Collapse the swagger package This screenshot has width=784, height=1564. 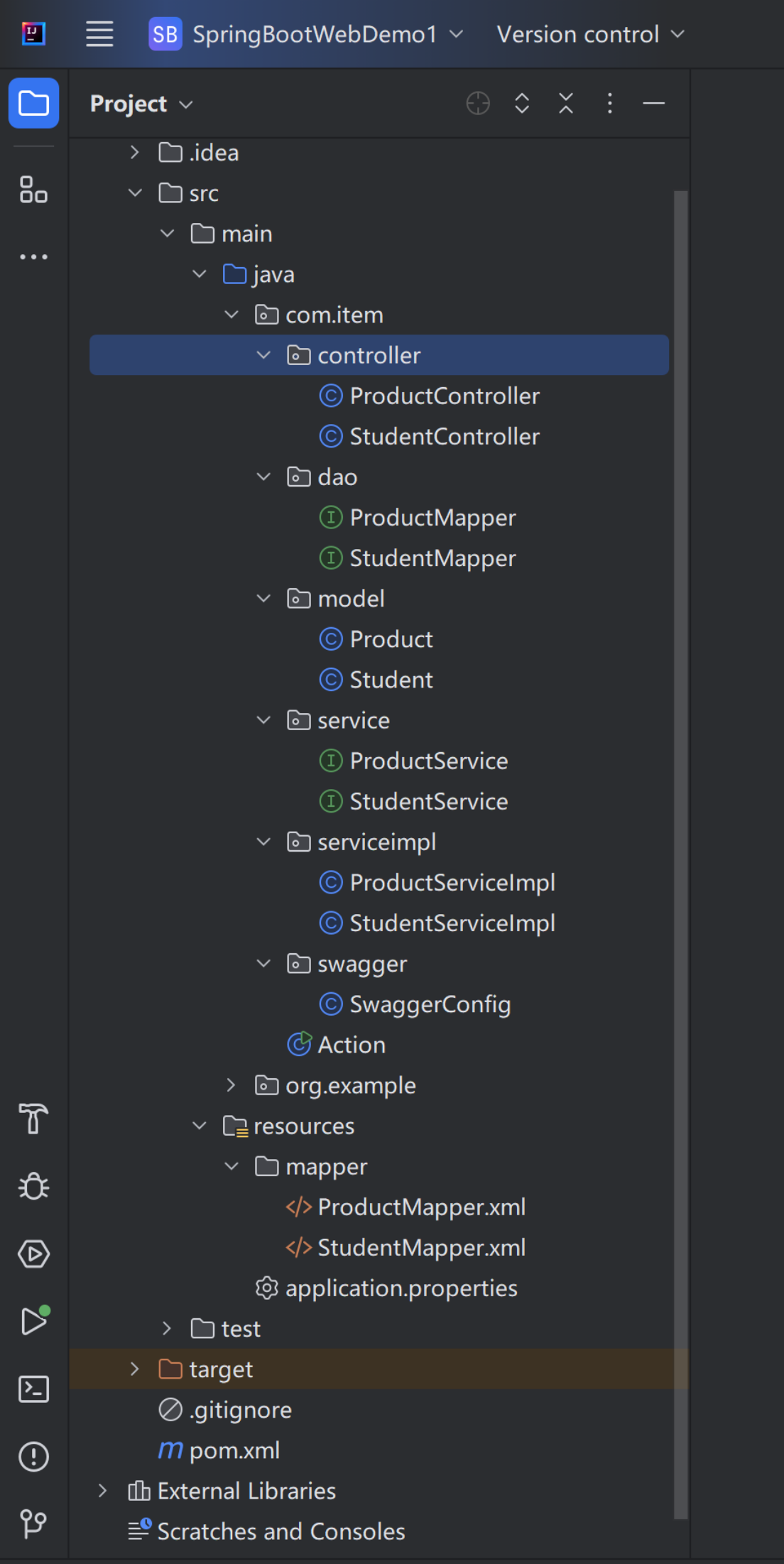pos(263,963)
